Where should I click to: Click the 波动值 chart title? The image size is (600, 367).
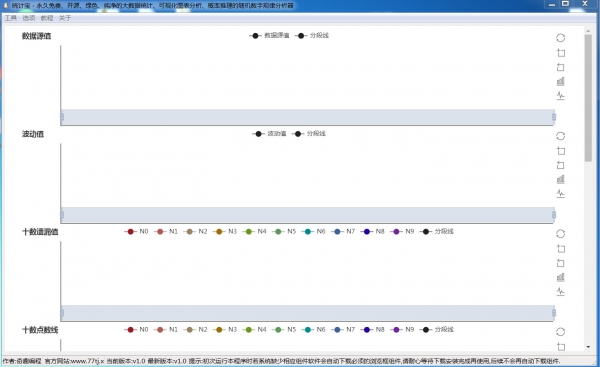point(33,134)
